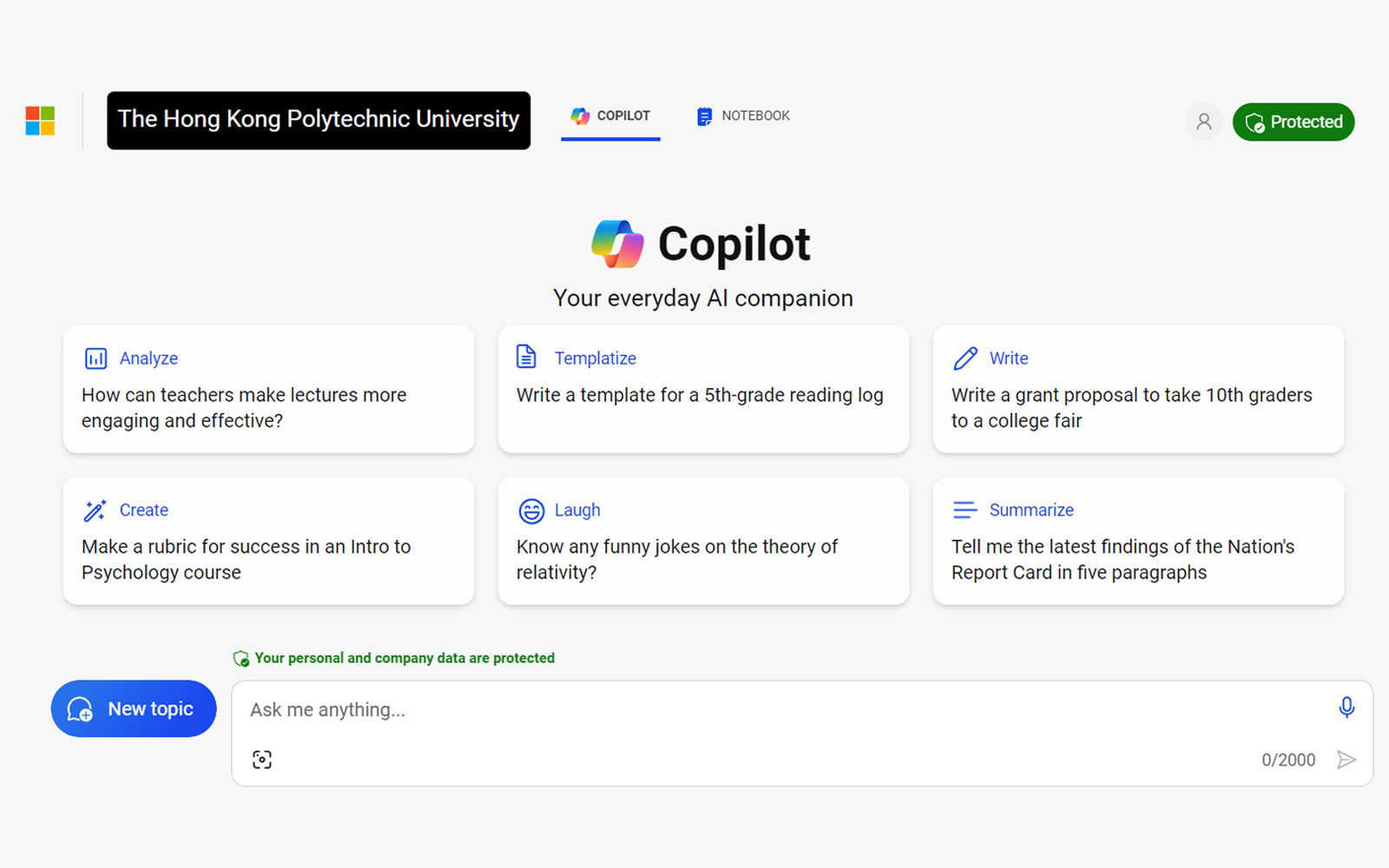Select the Write pencil icon
This screenshot has height=868, width=1389.
pyautogui.click(x=964, y=357)
